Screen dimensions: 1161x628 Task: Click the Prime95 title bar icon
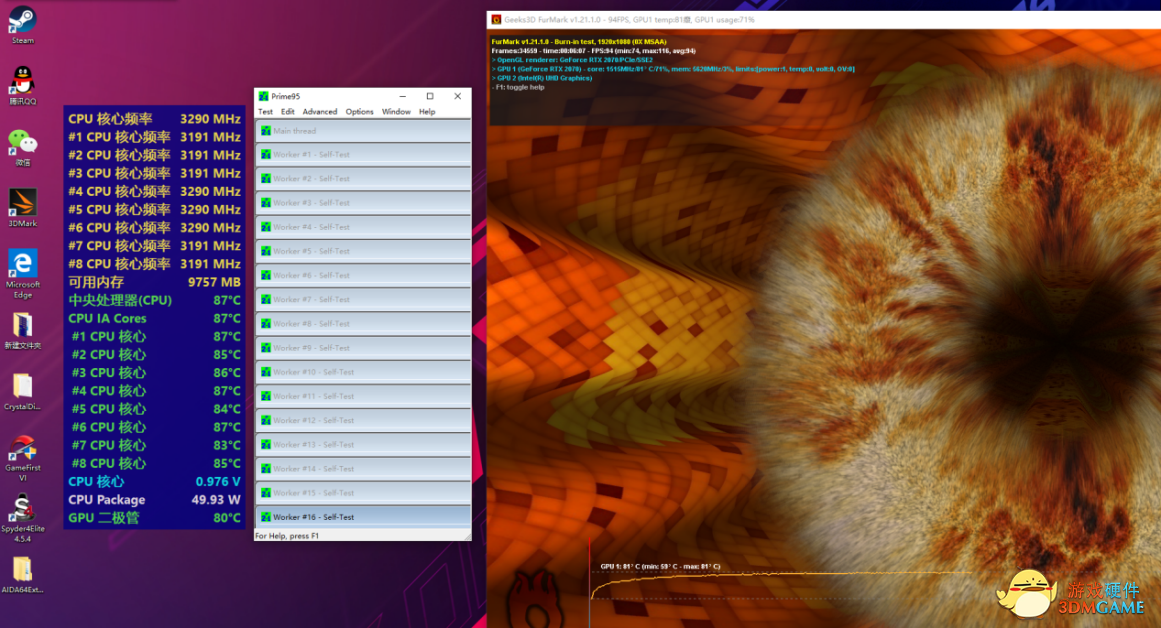[x=263, y=96]
